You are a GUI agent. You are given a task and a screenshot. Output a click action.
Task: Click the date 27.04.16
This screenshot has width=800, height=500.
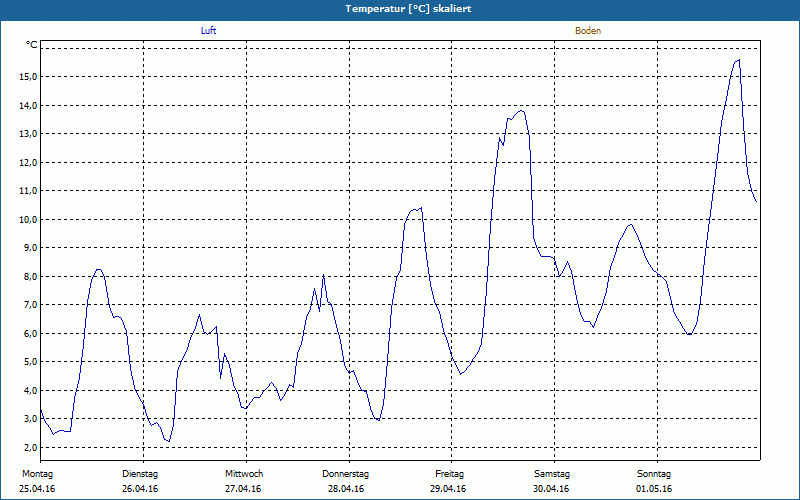coord(243,489)
